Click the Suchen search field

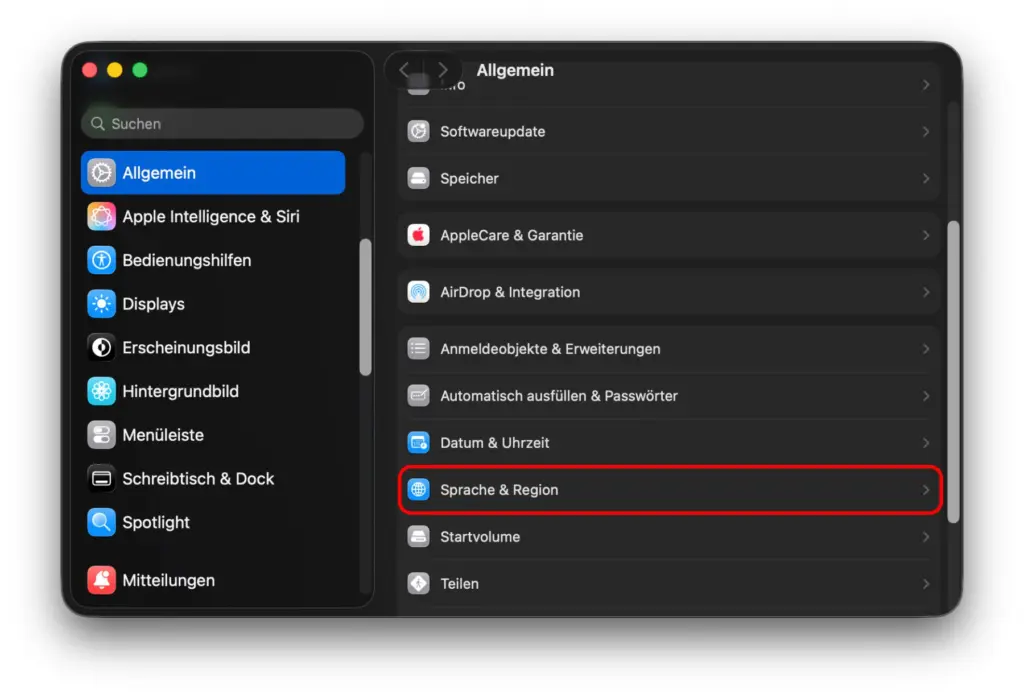point(222,124)
